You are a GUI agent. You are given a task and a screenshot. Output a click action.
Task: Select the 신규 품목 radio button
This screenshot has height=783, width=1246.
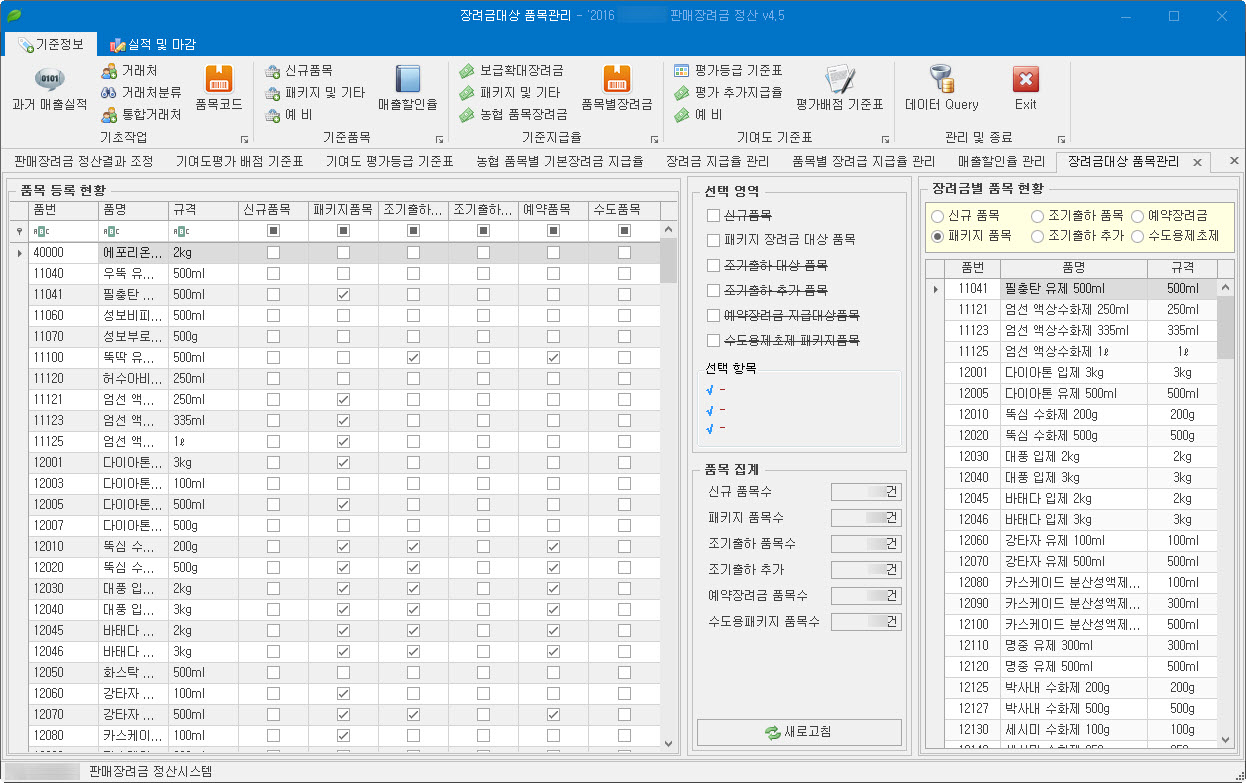[x=937, y=216]
